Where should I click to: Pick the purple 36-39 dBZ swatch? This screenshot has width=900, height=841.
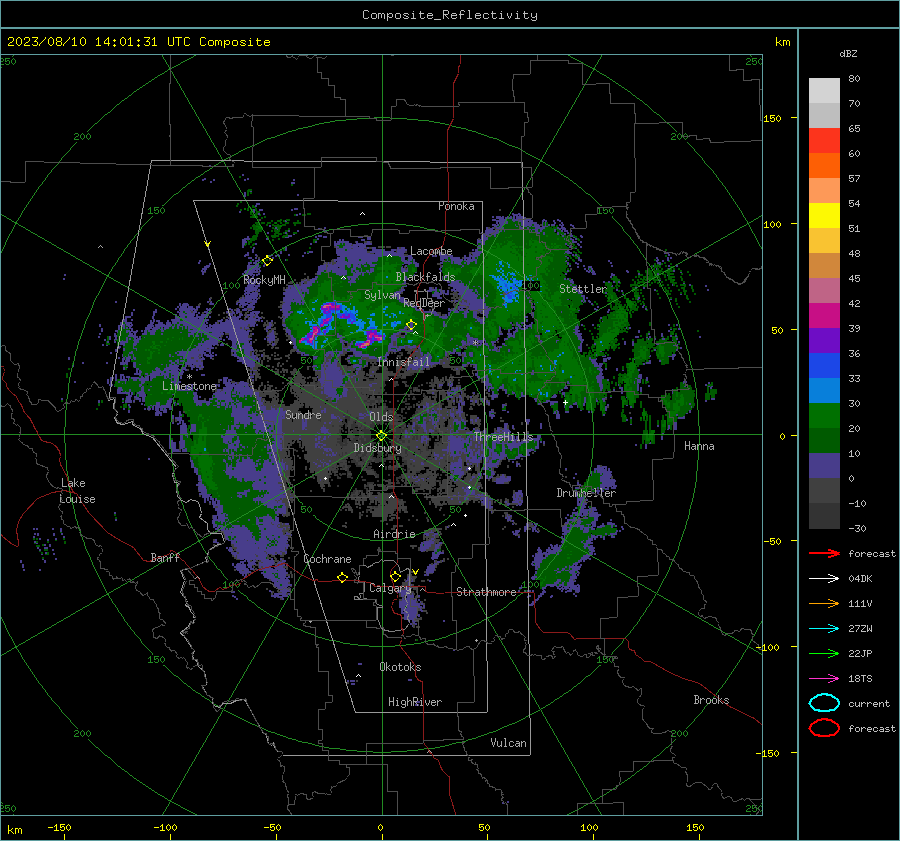(824, 340)
